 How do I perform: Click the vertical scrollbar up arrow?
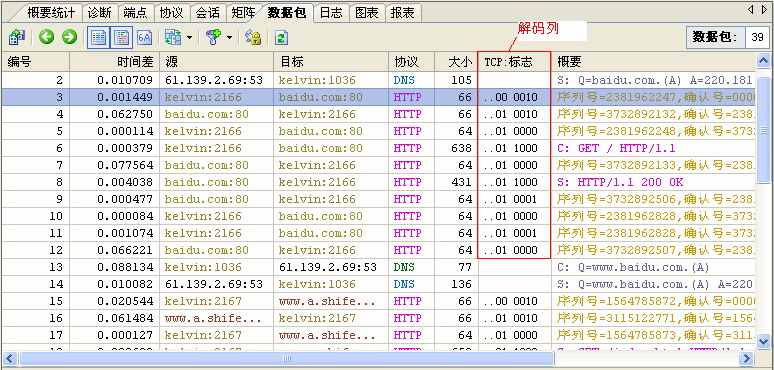pos(763,61)
